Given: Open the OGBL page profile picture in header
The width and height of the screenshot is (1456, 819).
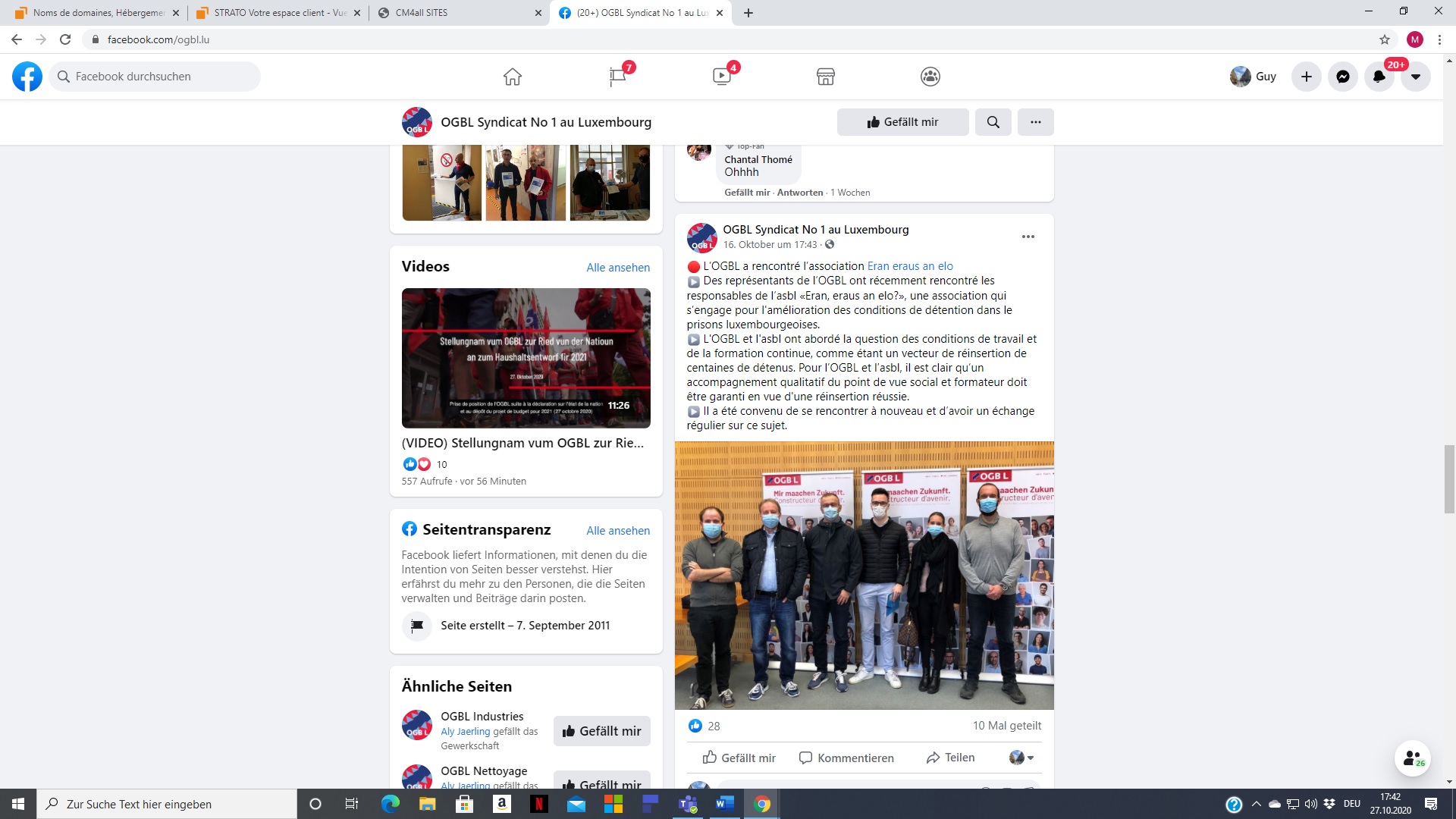Looking at the screenshot, I should 417,122.
